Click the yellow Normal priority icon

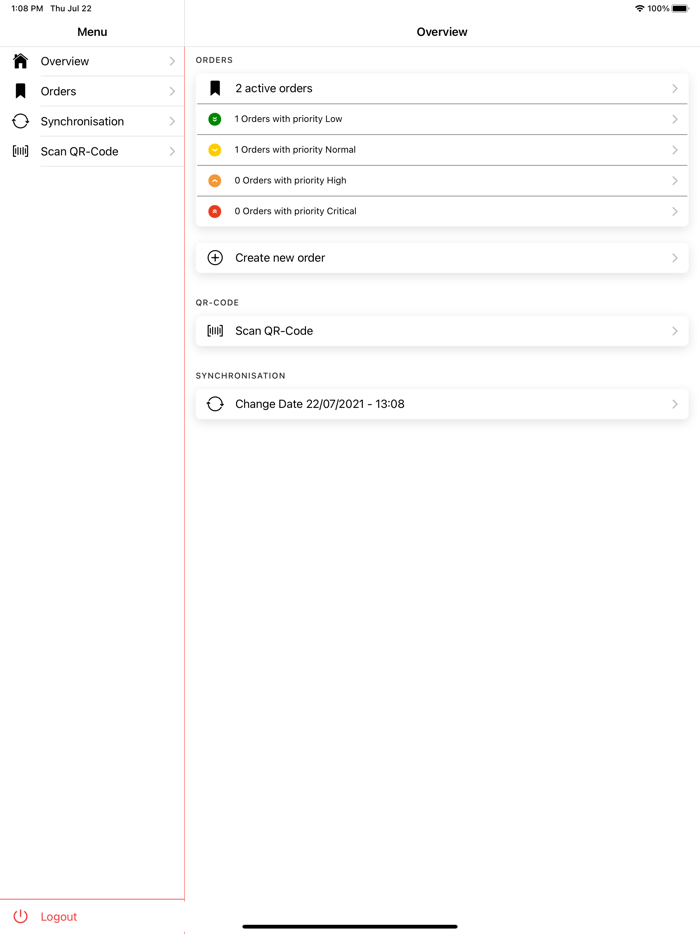click(x=215, y=150)
